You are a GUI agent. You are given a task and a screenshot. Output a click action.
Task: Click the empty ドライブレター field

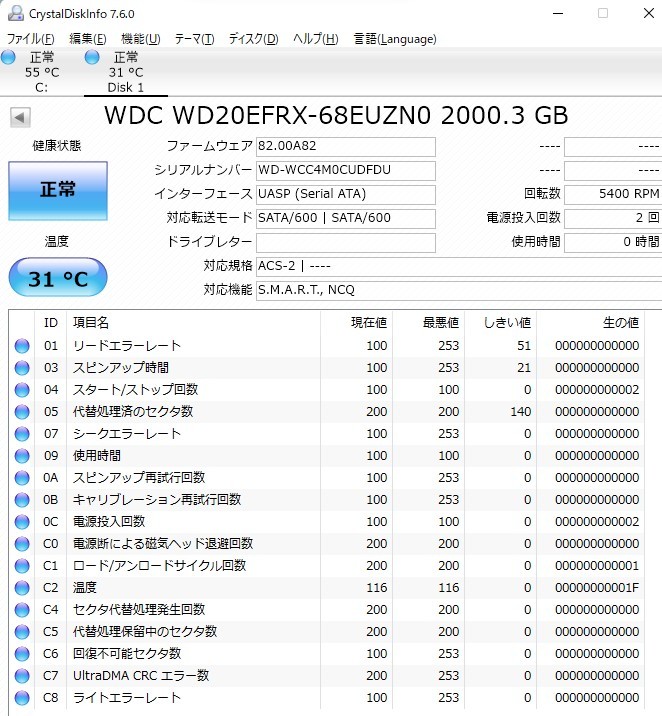[346, 242]
